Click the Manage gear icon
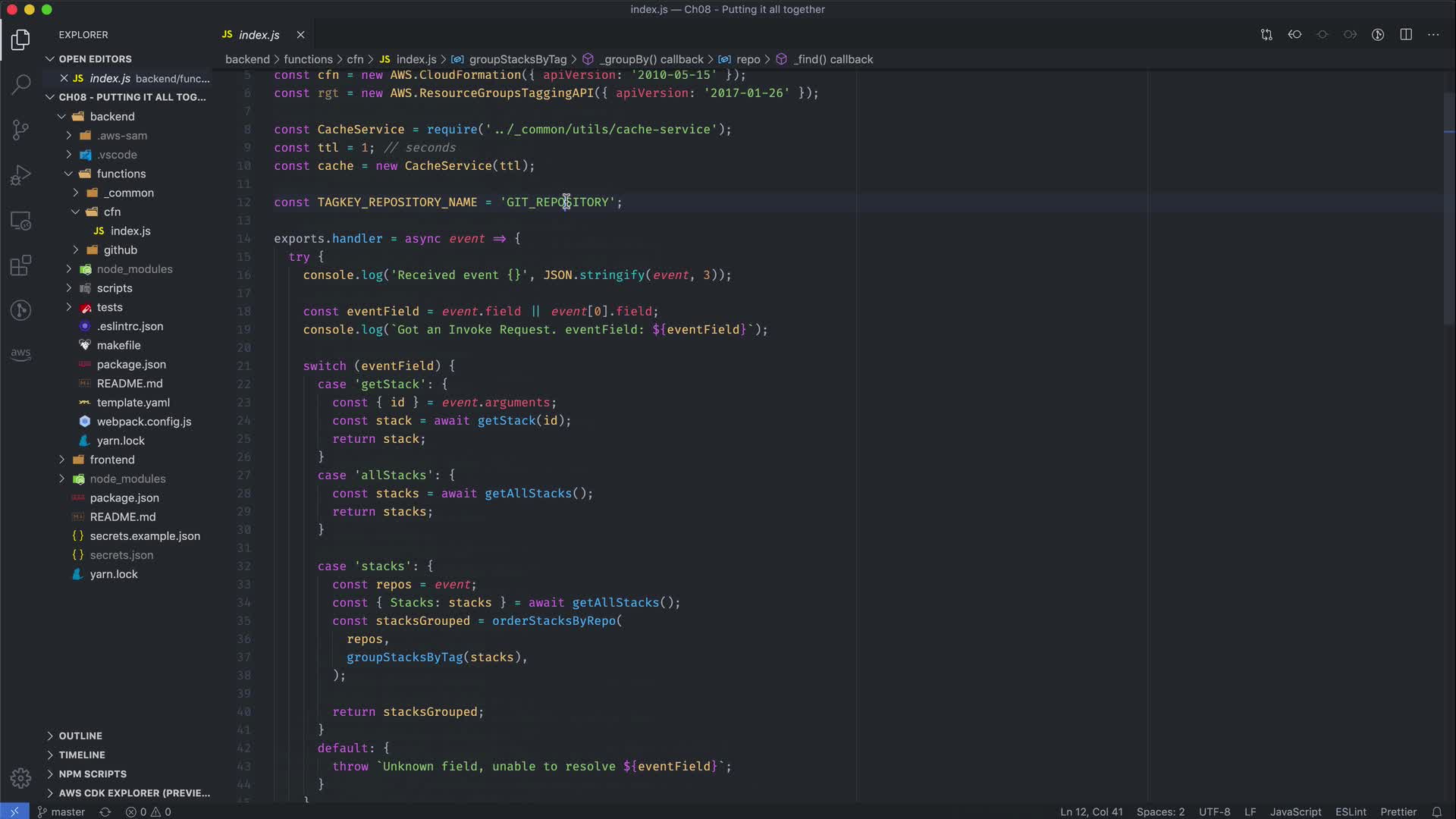The width and height of the screenshot is (1456, 819). (20, 778)
